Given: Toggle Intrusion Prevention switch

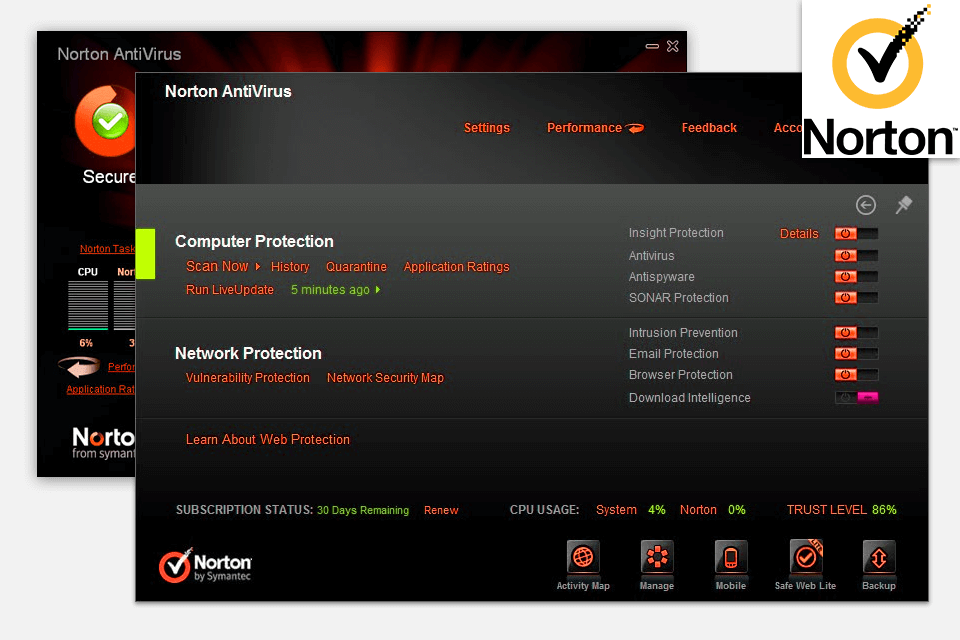Looking at the screenshot, I should click(856, 333).
